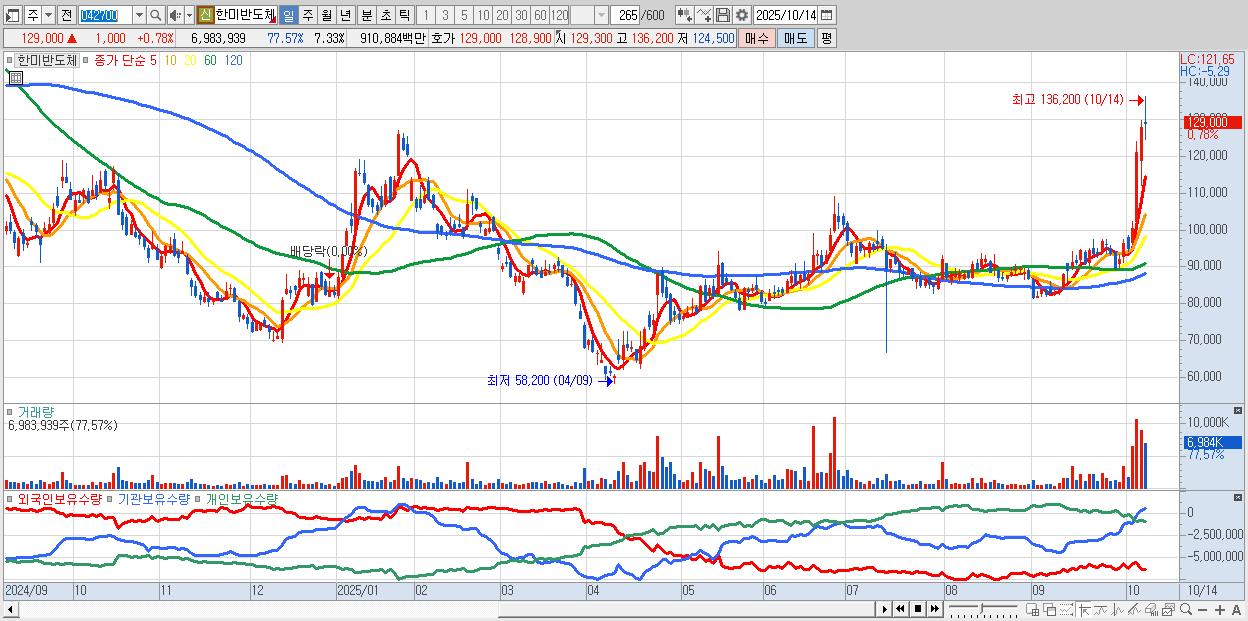Toggle the 한미반도체 series marker in legend

[10, 60]
